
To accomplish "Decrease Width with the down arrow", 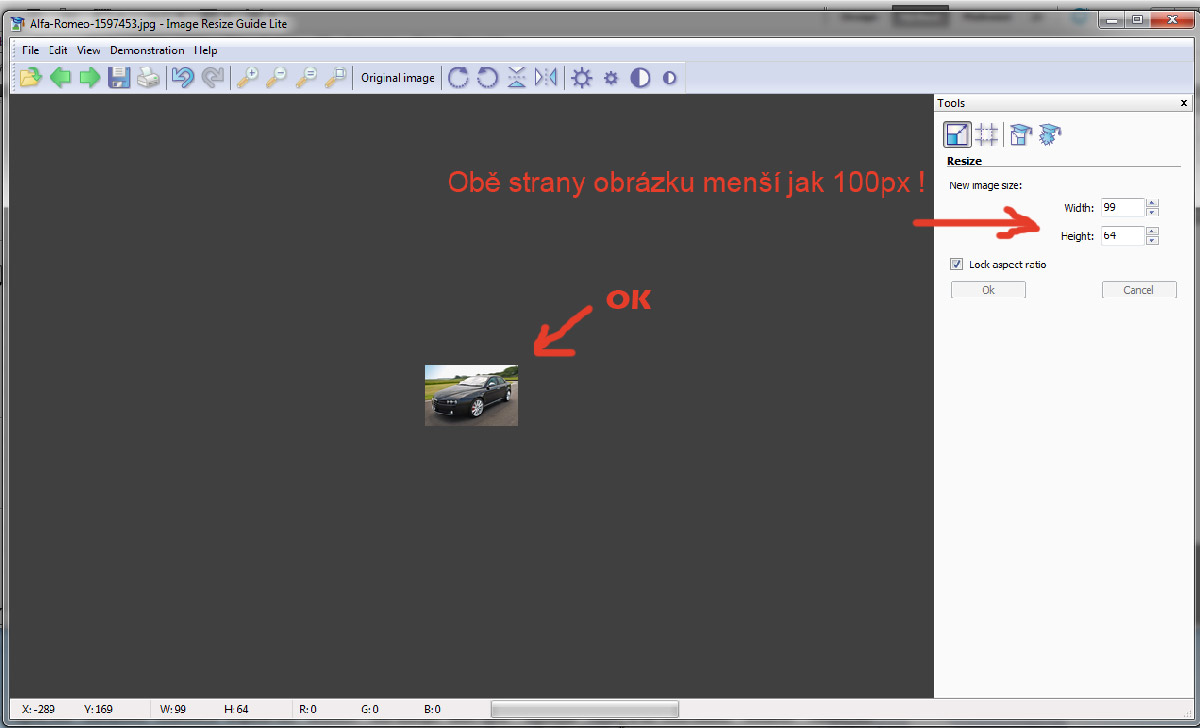I will (1152, 212).
